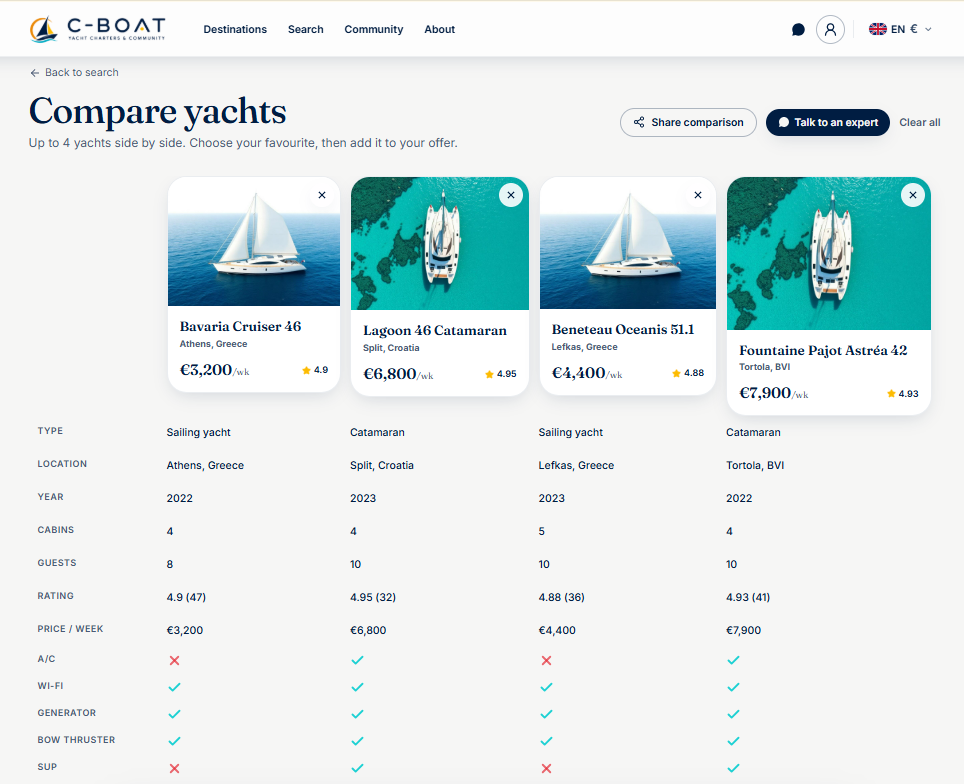Open the user account icon
Image resolution: width=964 pixels, height=784 pixels.
830,30
